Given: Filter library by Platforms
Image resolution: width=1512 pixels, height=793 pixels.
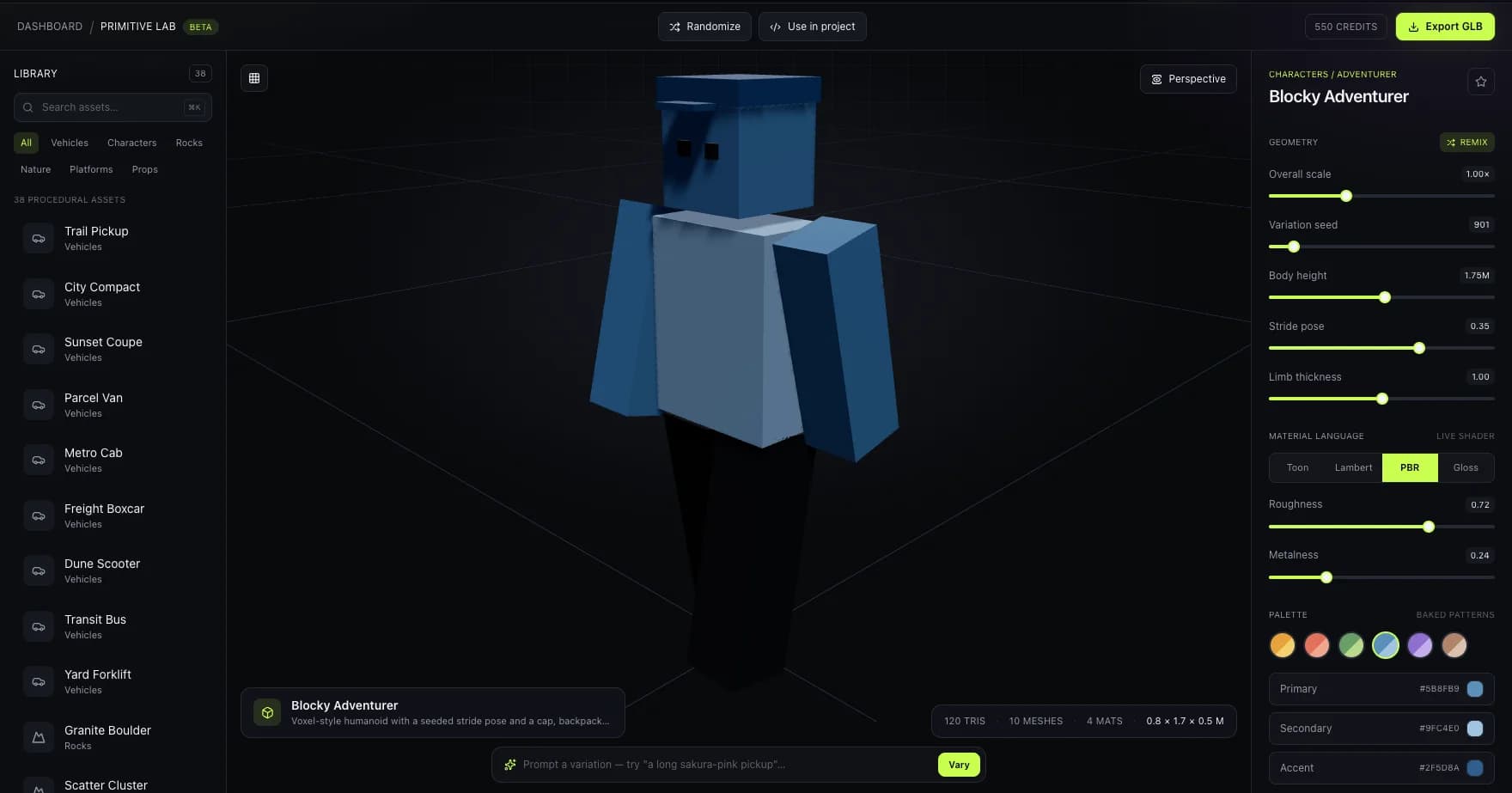Looking at the screenshot, I should pos(91,169).
